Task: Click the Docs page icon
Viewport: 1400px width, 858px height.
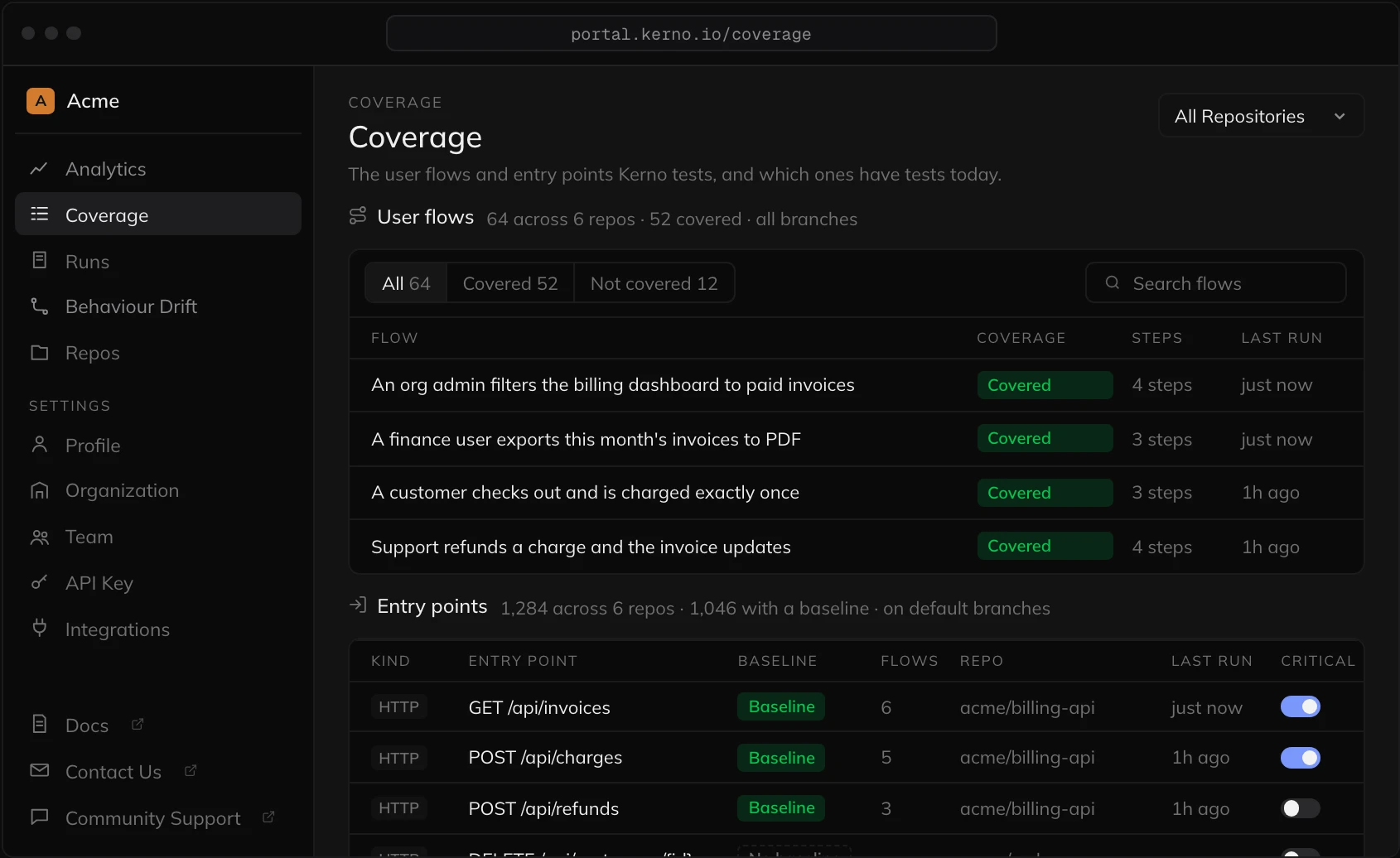Action: pos(39,724)
